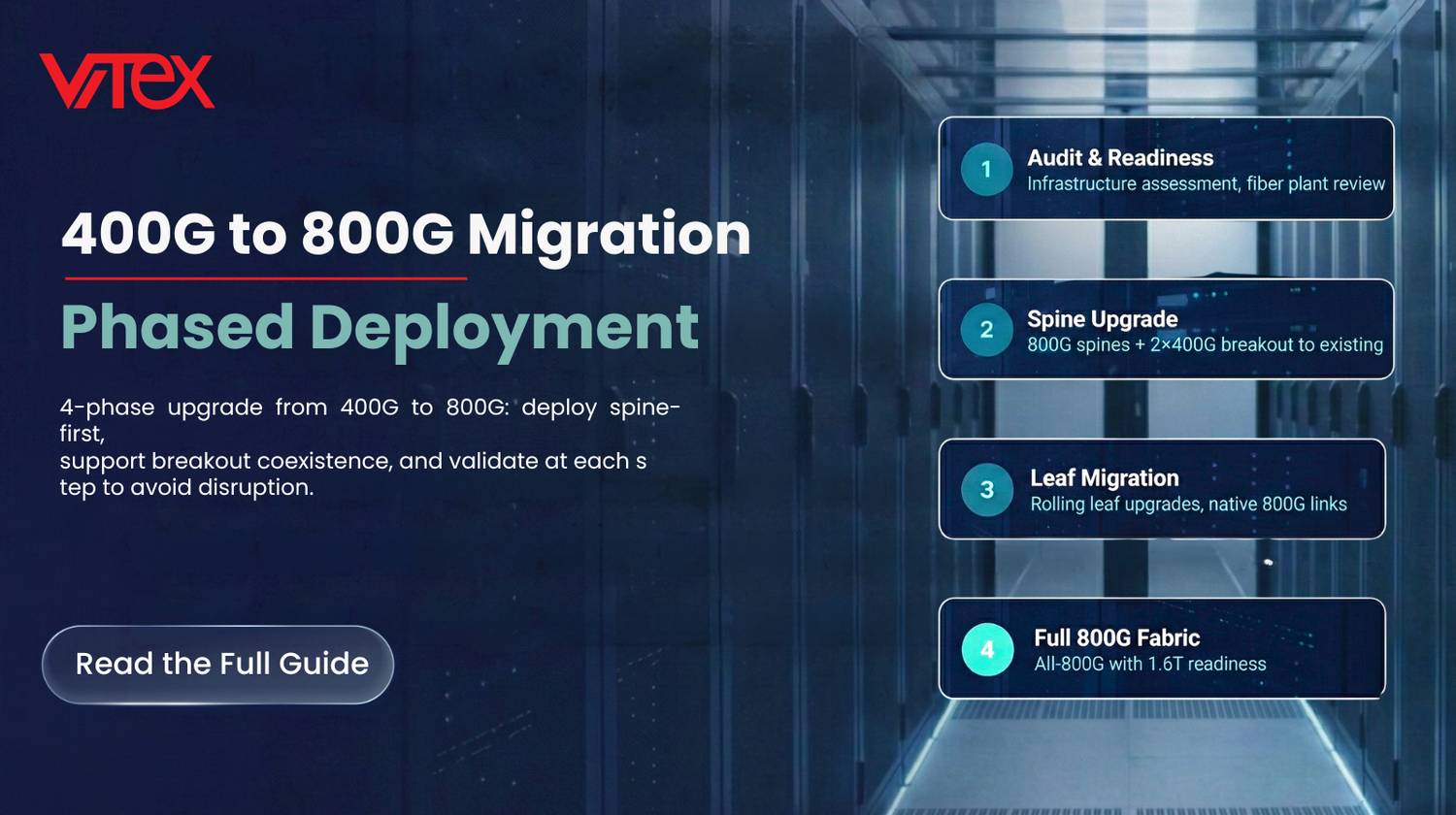Click the Read the Full Guide button
This screenshot has width=1456, height=815.
[x=217, y=664]
